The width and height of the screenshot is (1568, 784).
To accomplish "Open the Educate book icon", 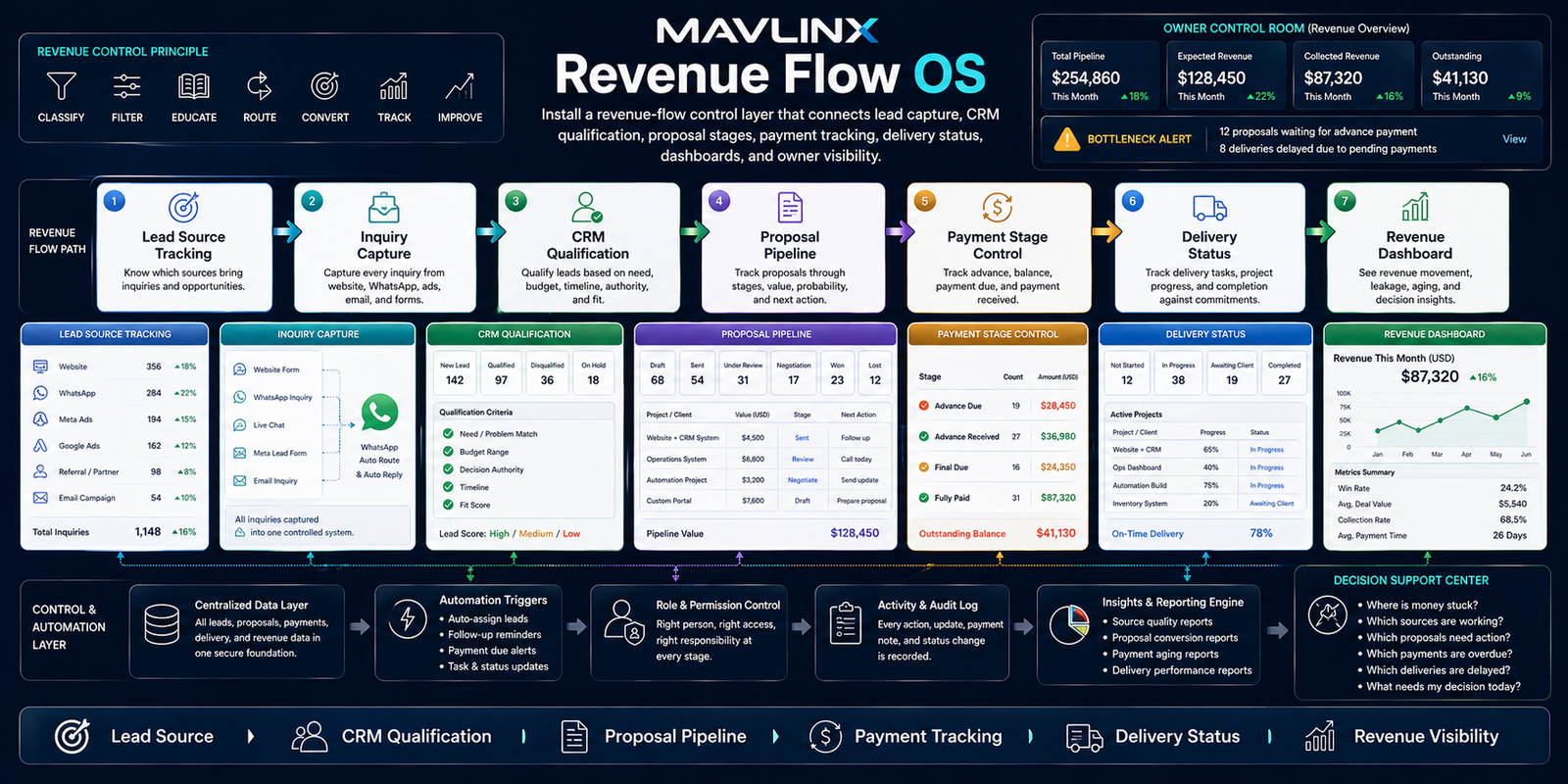I will (x=193, y=86).
